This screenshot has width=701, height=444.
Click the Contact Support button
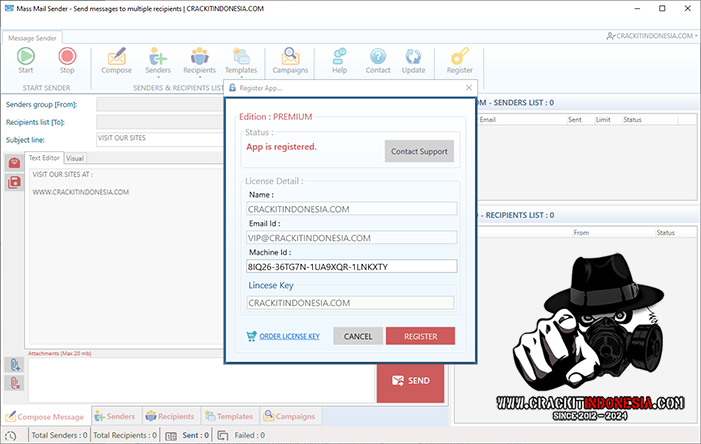[x=419, y=151]
